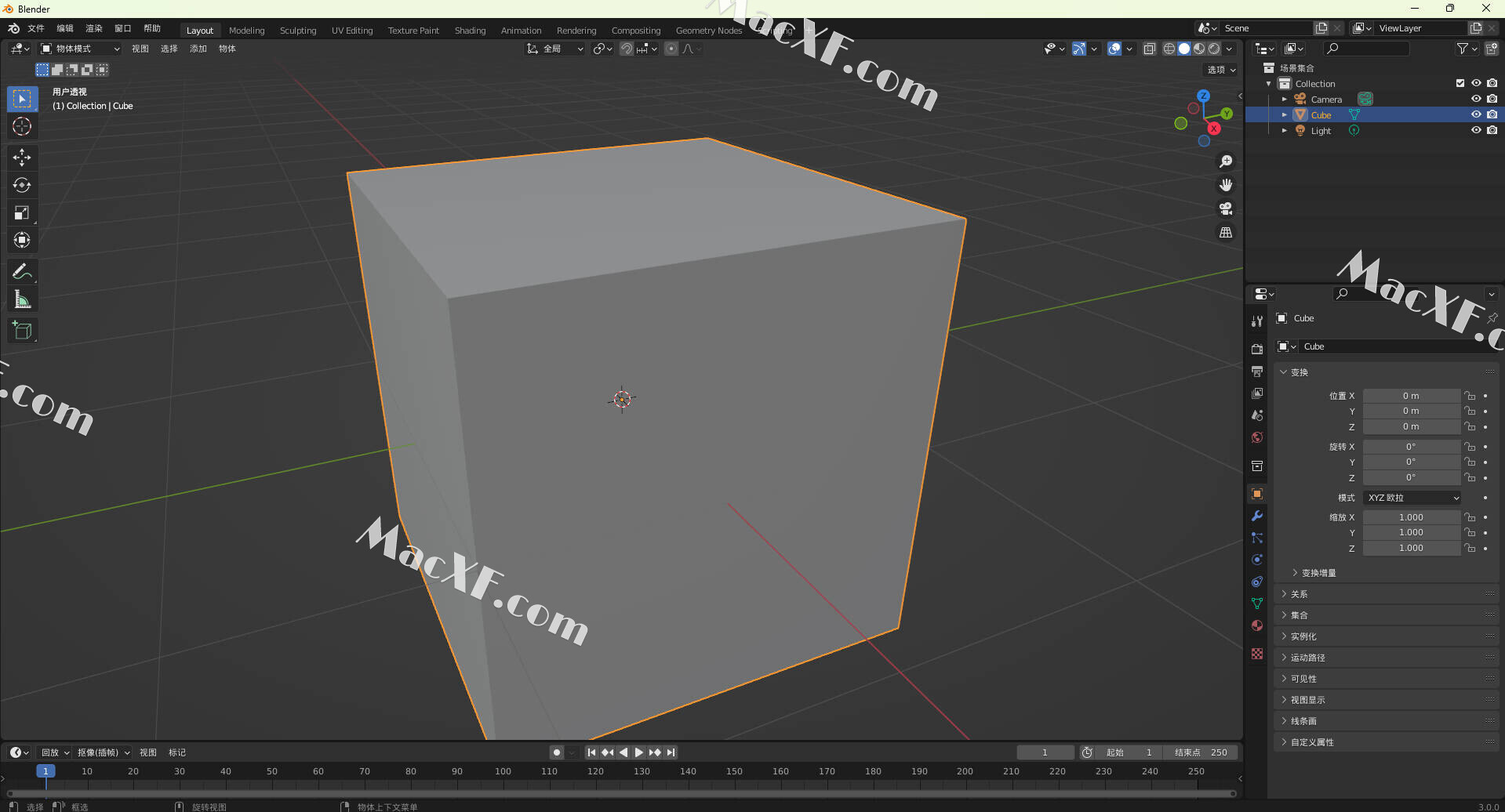The image size is (1505, 812).
Task: Select the Scale tool
Action: [22, 212]
